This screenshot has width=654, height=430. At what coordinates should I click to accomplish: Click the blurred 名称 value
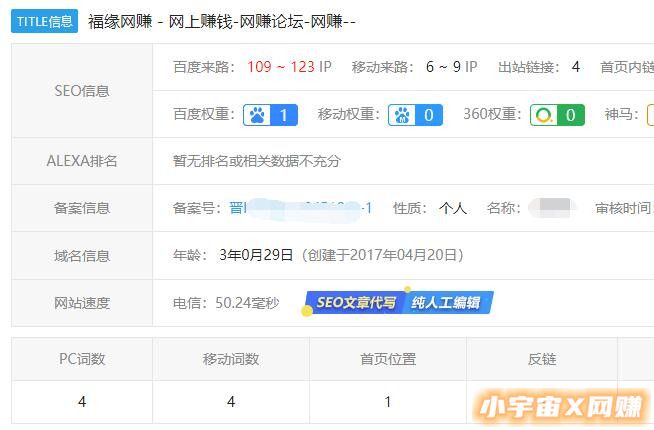coord(553,208)
